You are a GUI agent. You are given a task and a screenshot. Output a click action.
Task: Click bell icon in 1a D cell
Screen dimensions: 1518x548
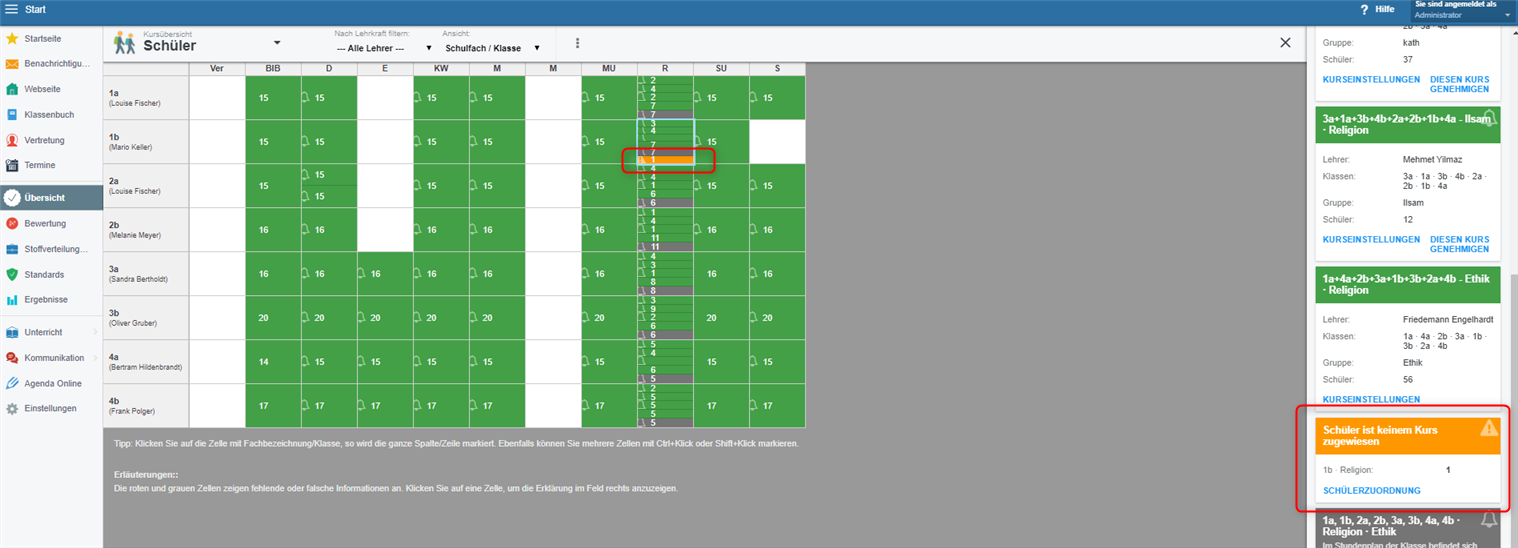click(x=307, y=98)
